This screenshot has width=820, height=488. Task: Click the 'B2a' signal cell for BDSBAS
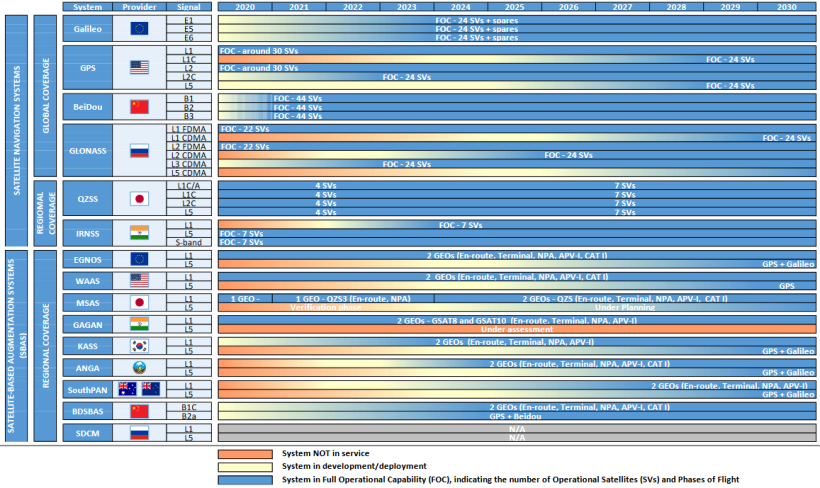[189, 416]
